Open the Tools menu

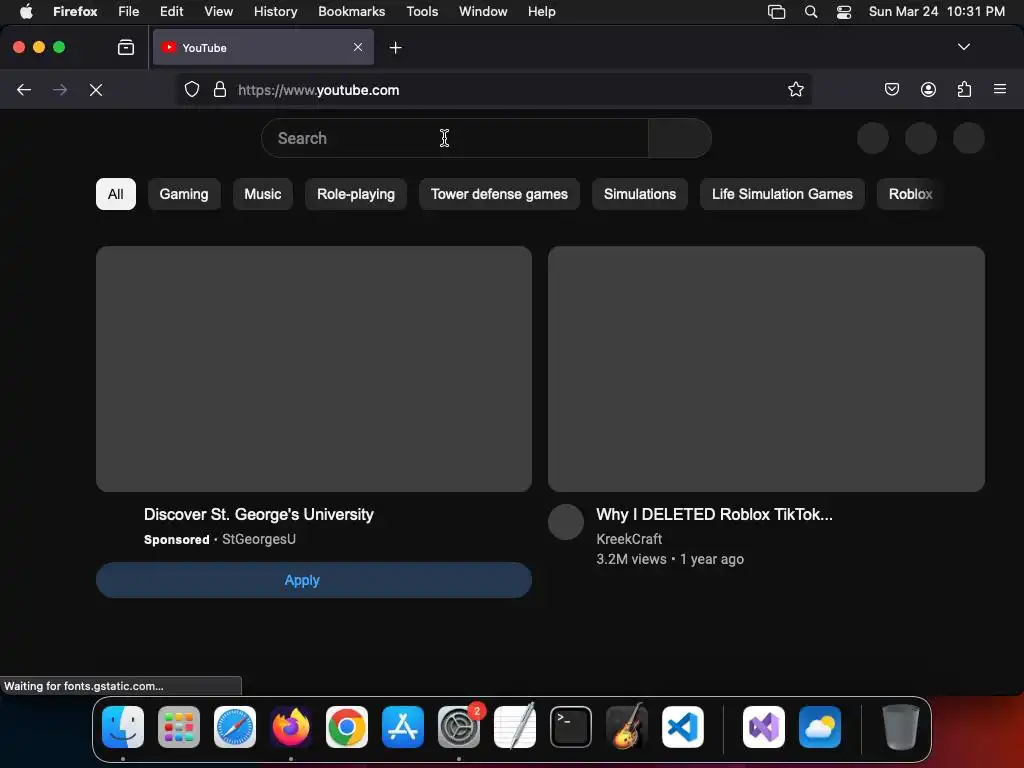click(x=422, y=11)
